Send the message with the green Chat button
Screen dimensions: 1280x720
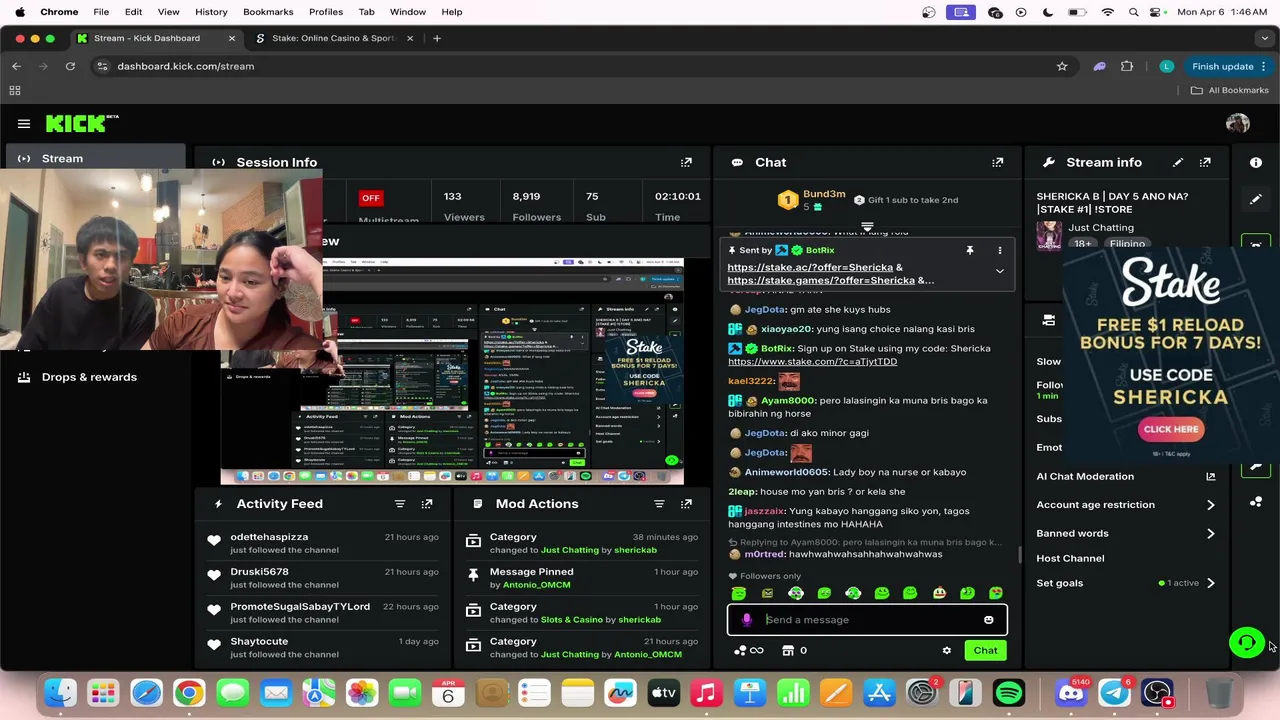tap(985, 651)
